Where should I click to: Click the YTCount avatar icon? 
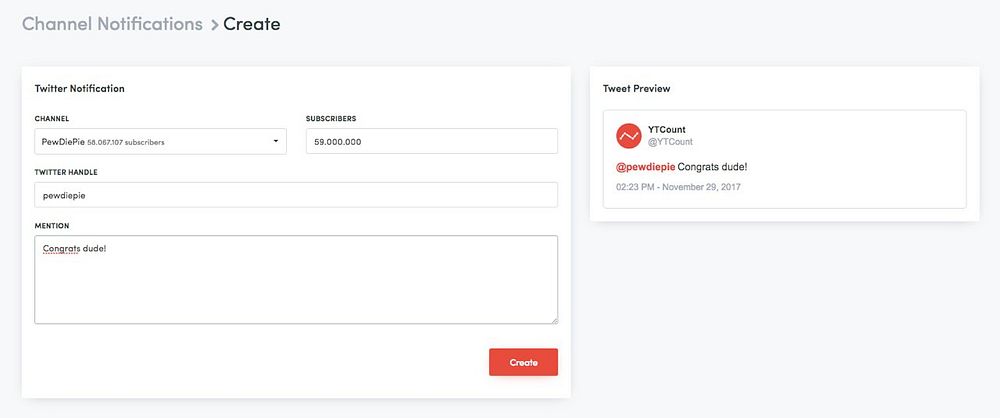pos(628,136)
